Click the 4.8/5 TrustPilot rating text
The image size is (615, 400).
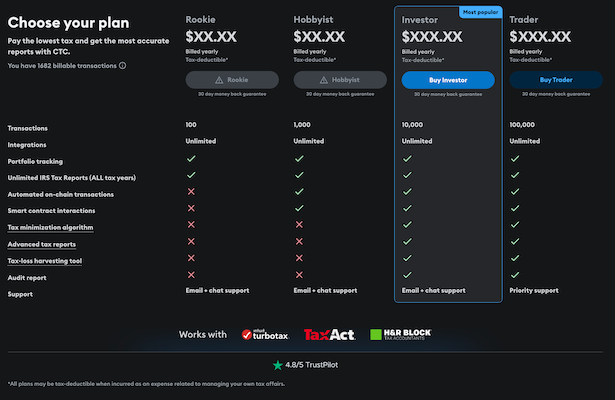(x=311, y=365)
